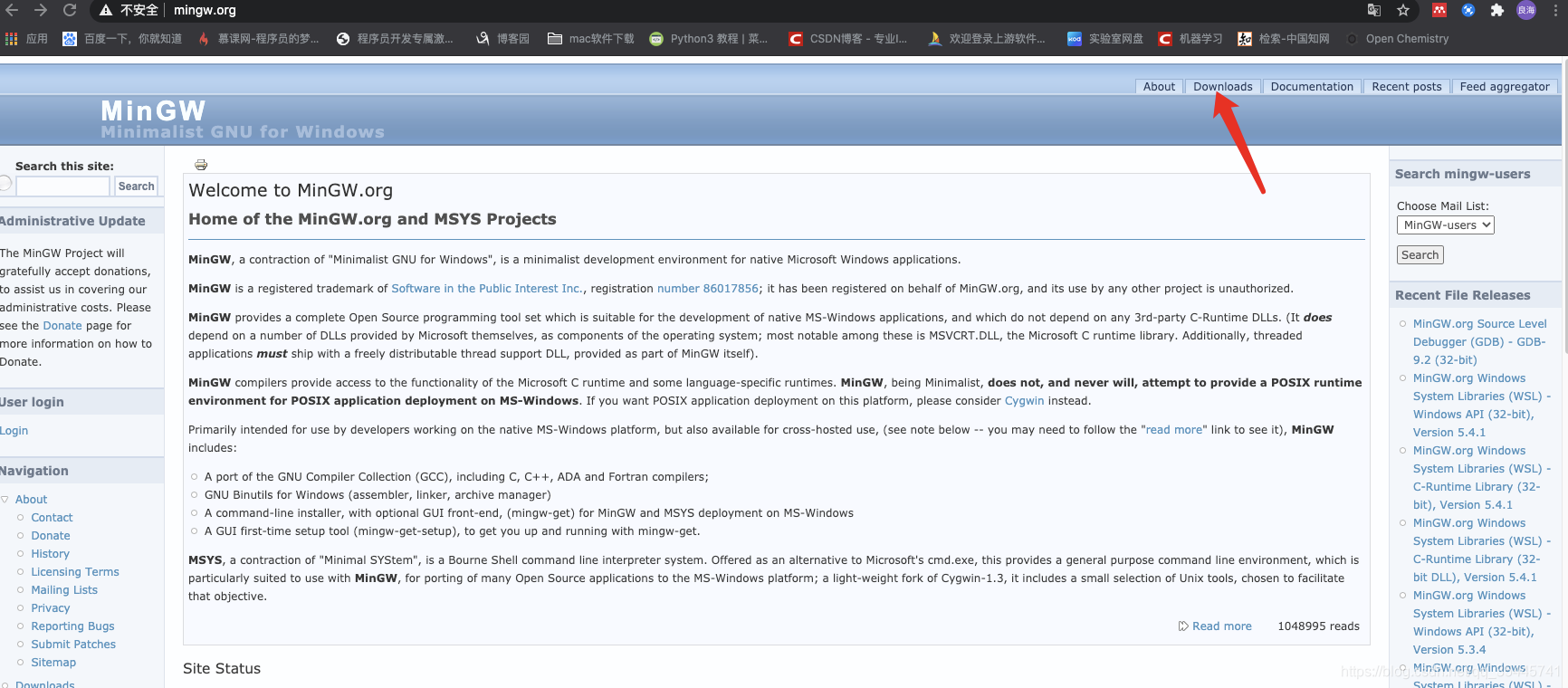This screenshot has height=688, width=1568.
Task: Bookmark this page with the star icon
Action: click(1403, 10)
